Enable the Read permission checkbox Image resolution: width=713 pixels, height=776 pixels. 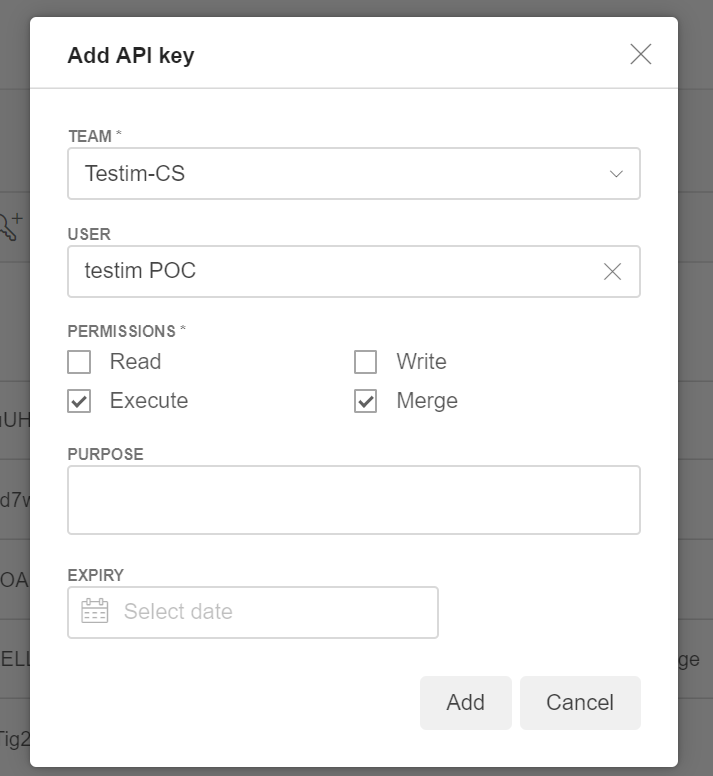click(79, 362)
